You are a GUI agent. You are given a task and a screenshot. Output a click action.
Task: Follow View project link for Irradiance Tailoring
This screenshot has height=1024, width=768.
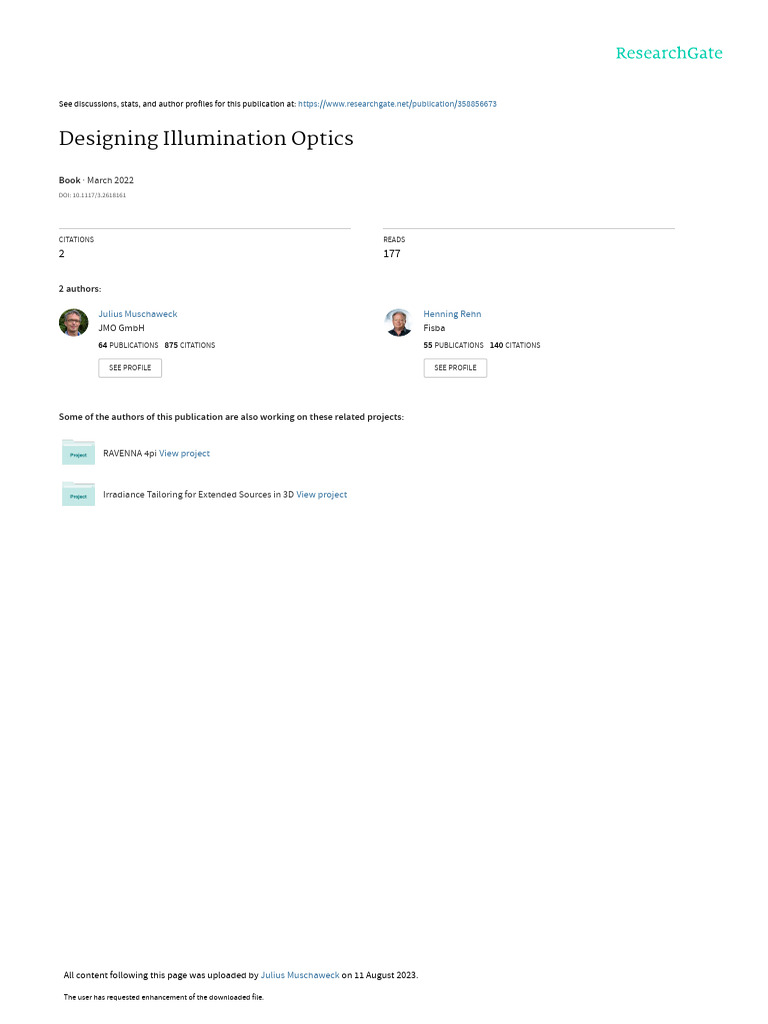[x=321, y=494]
